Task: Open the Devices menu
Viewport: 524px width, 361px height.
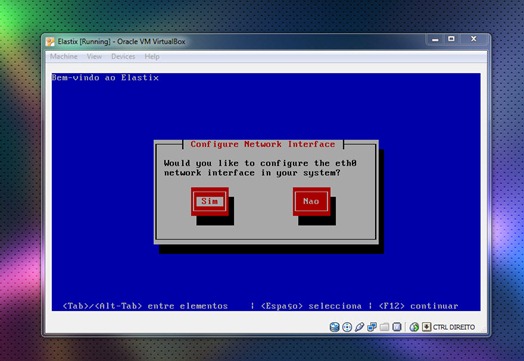Action: pos(123,56)
